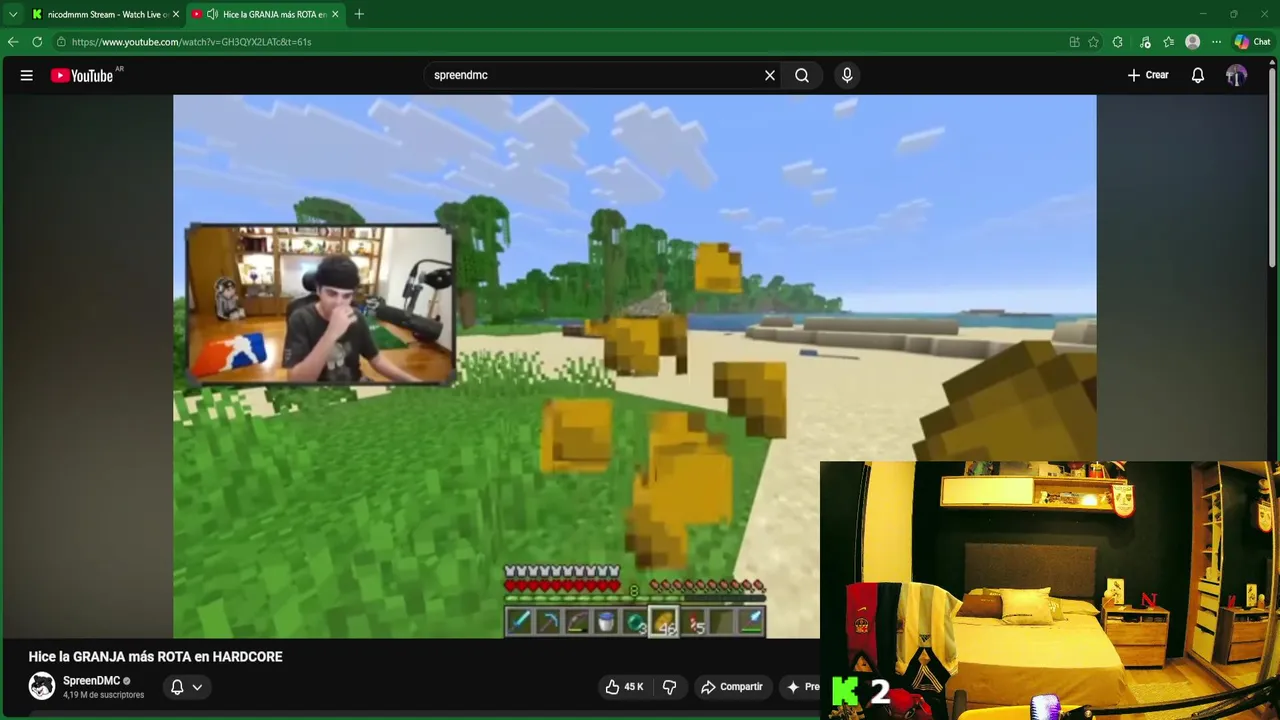Screen dimensions: 1280x720
Task: Like the video with 45 K thumbs up
Action: (x=624, y=687)
